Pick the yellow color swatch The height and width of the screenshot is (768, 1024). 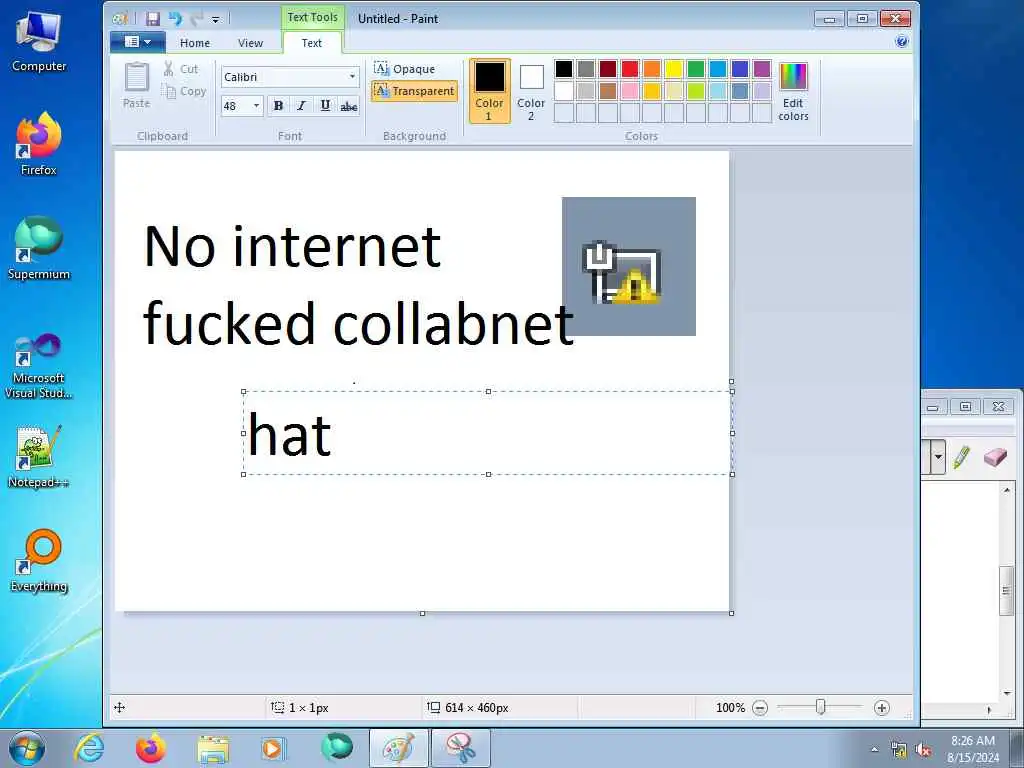(674, 69)
